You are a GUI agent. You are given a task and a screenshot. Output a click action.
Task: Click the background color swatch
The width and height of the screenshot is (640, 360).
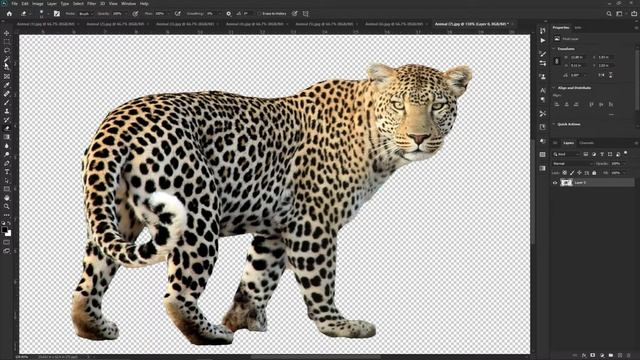[9, 233]
